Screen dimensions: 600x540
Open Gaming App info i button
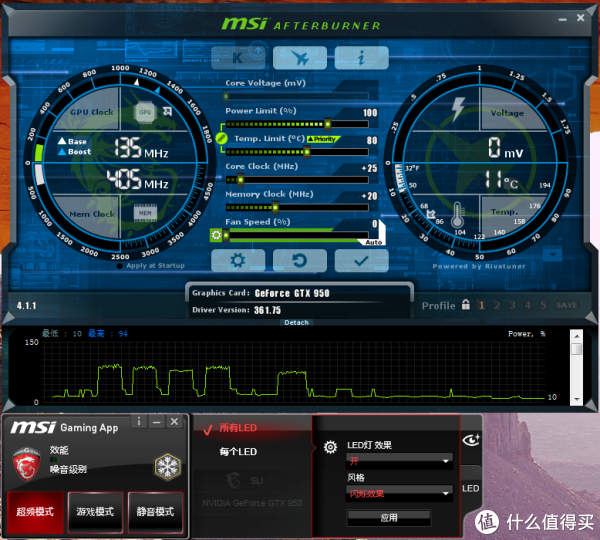tap(139, 422)
